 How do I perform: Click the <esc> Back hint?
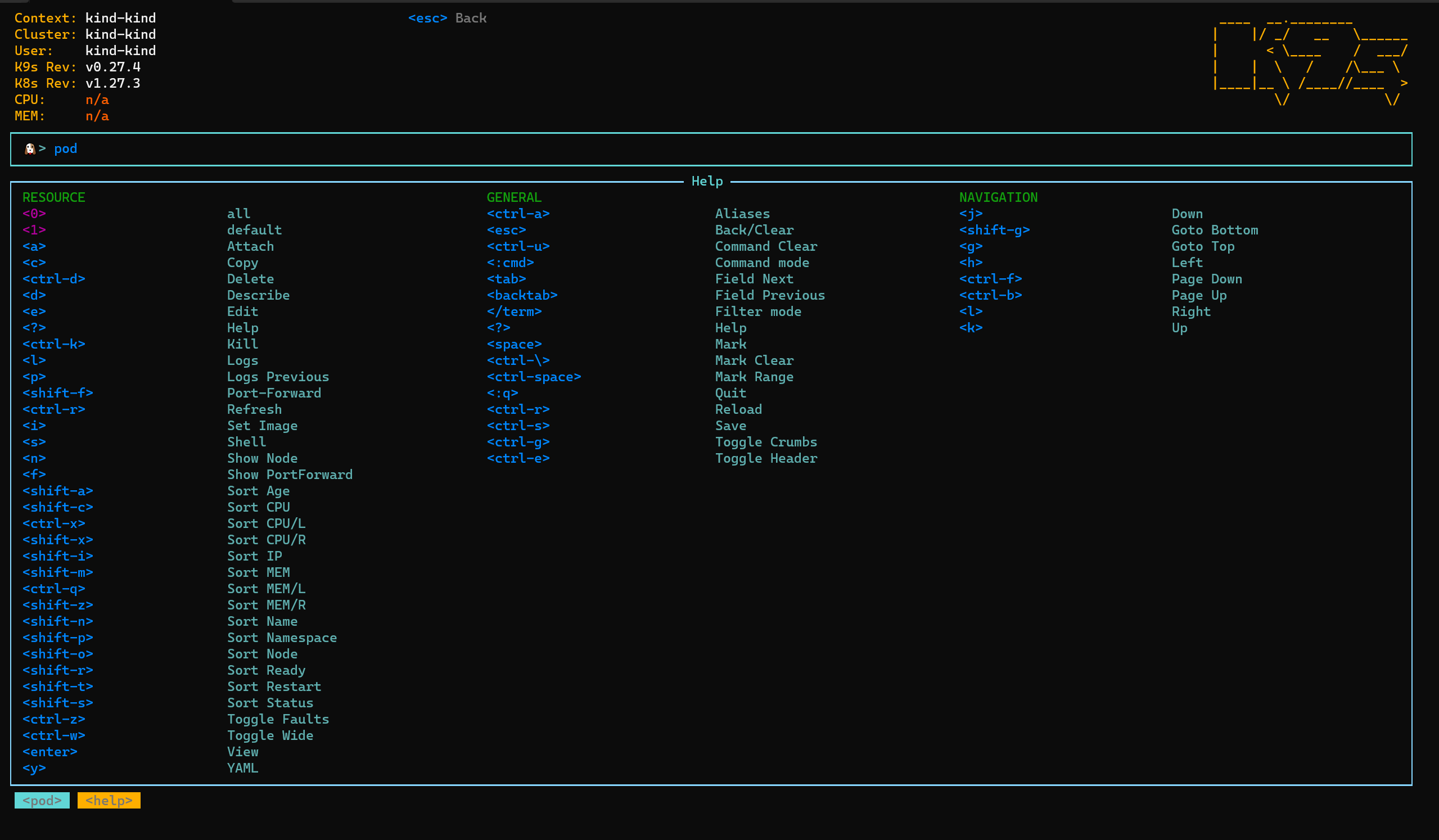point(447,19)
